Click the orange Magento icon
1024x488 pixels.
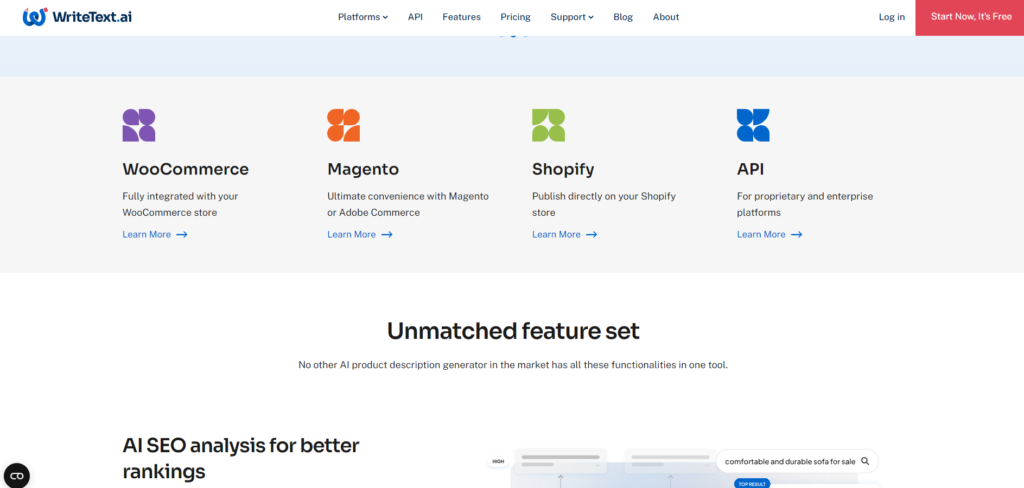coord(344,125)
